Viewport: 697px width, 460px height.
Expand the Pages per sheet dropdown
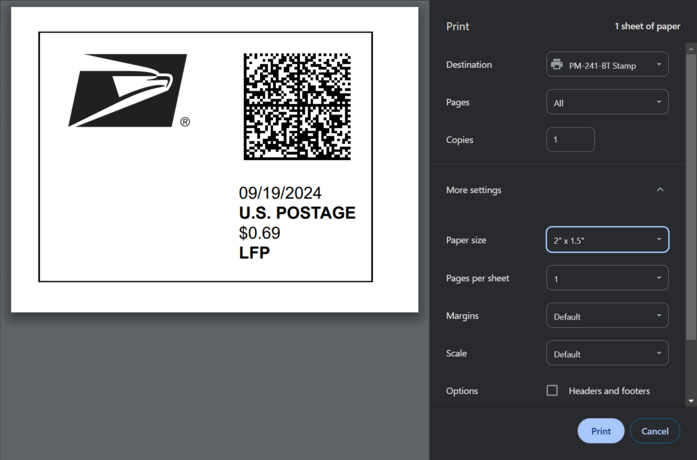pyautogui.click(x=607, y=278)
